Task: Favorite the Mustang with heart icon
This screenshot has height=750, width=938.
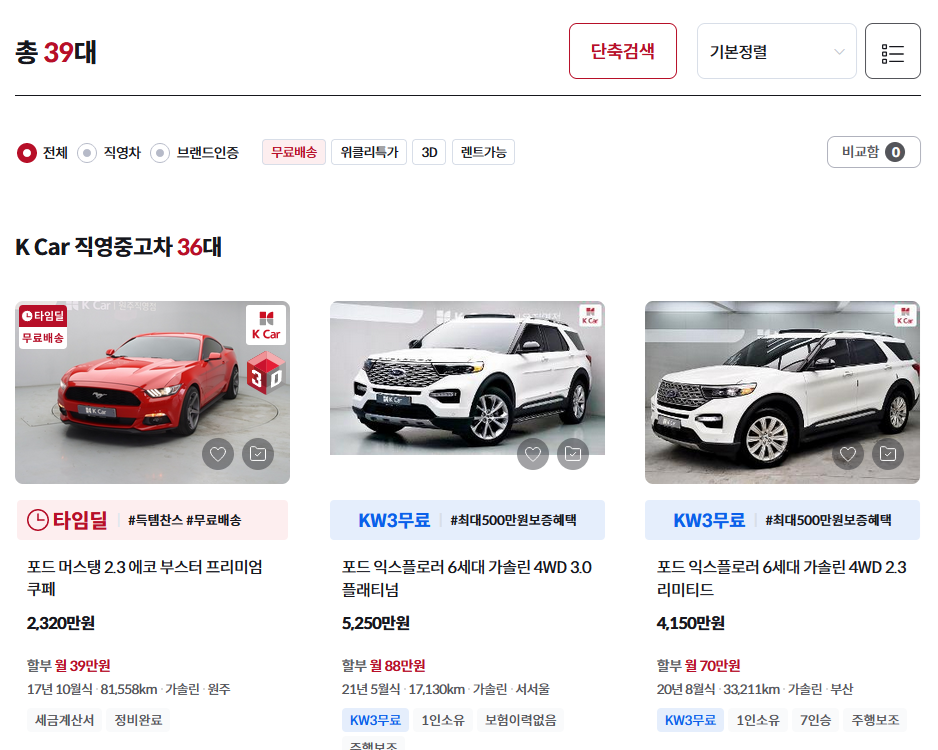Action: pos(218,454)
